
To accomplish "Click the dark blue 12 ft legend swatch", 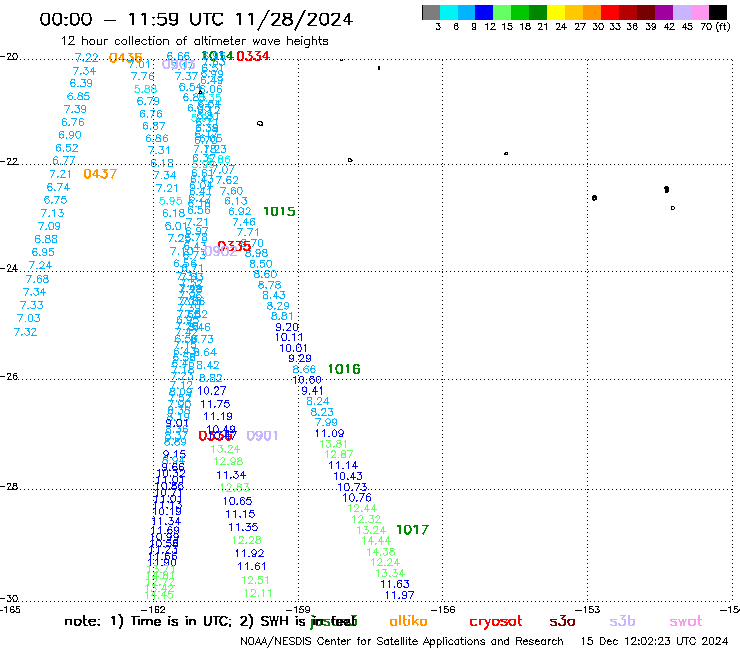I will pyautogui.click(x=484, y=12).
